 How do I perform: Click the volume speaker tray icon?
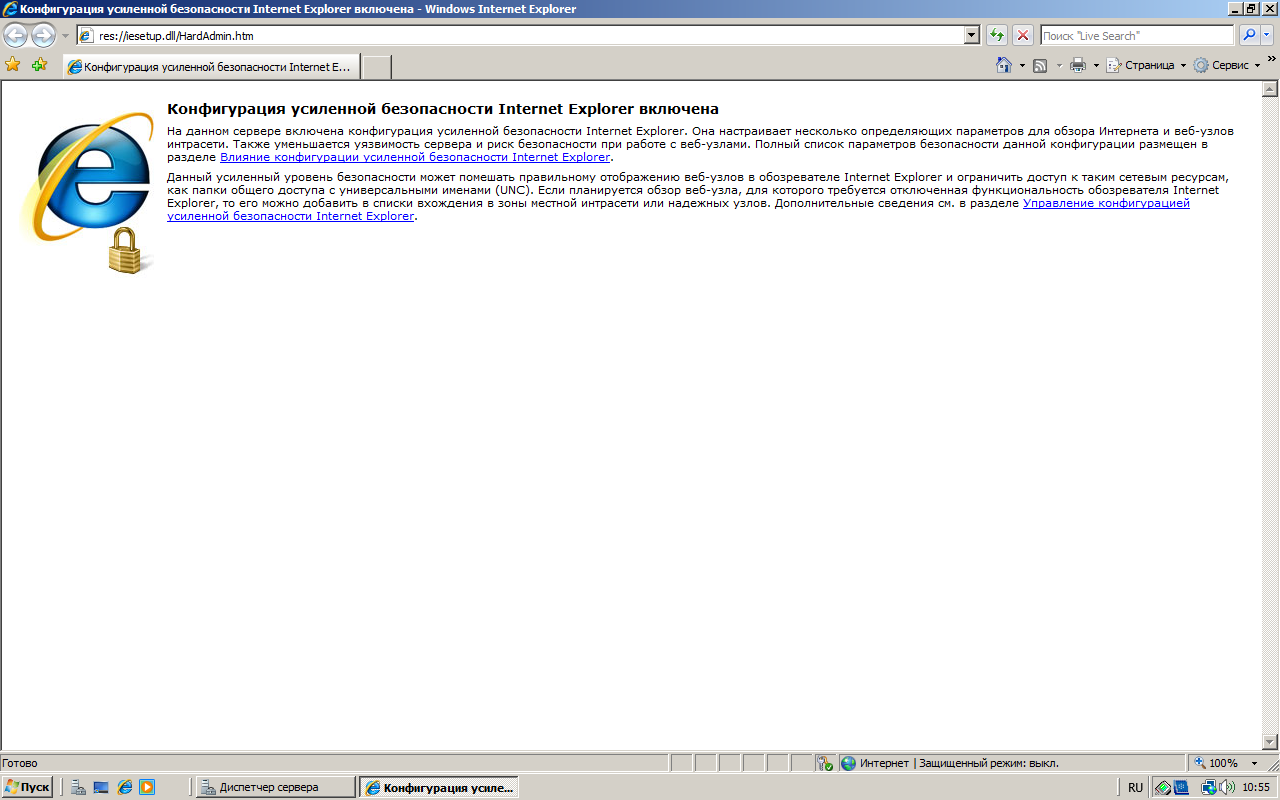click(x=1226, y=787)
